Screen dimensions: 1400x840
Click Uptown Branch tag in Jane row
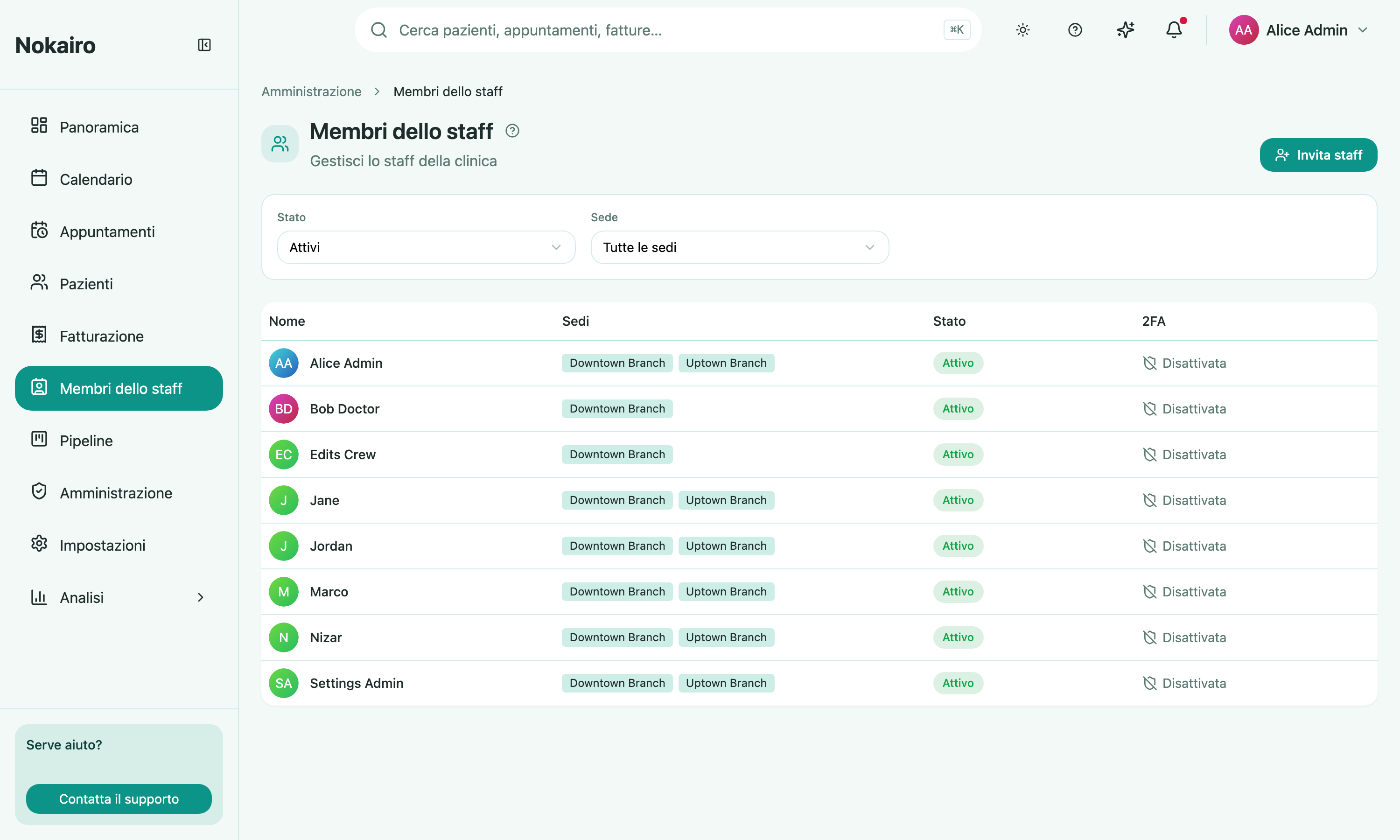[726, 500]
